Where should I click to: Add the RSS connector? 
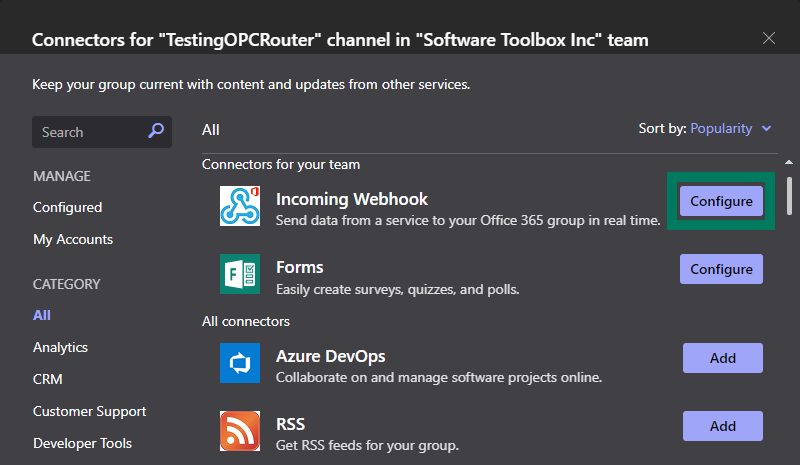click(x=722, y=426)
